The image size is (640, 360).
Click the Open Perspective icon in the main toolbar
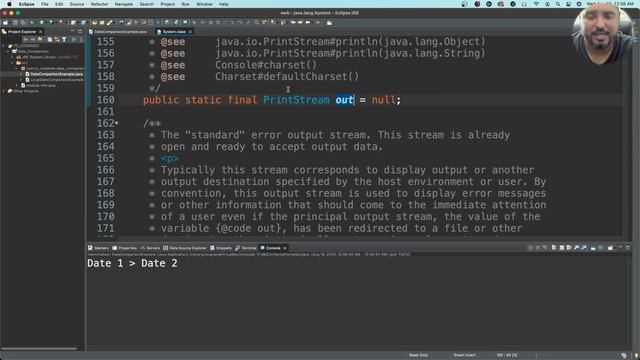(329, 22)
